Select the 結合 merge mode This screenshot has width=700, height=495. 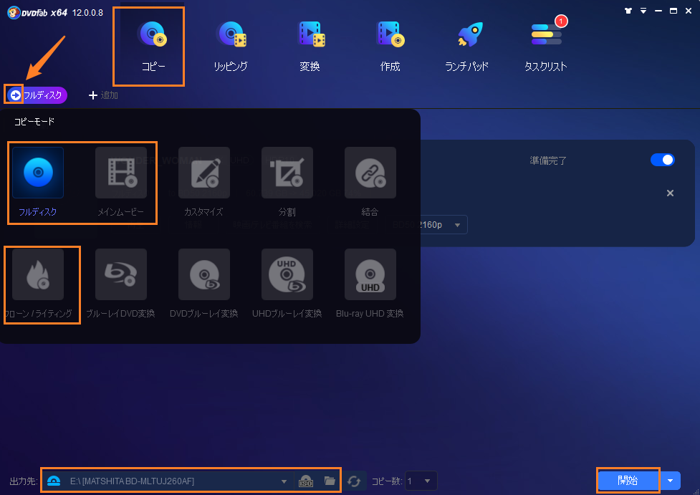pyautogui.click(x=370, y=172)
